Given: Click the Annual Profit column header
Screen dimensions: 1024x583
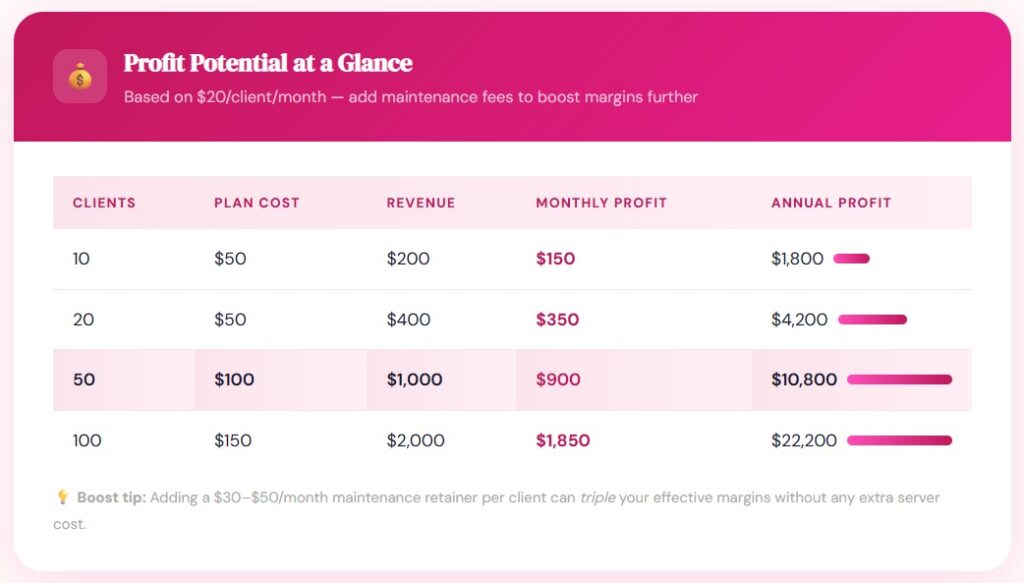Looking at the screenshot, I should tap(831, 203).
